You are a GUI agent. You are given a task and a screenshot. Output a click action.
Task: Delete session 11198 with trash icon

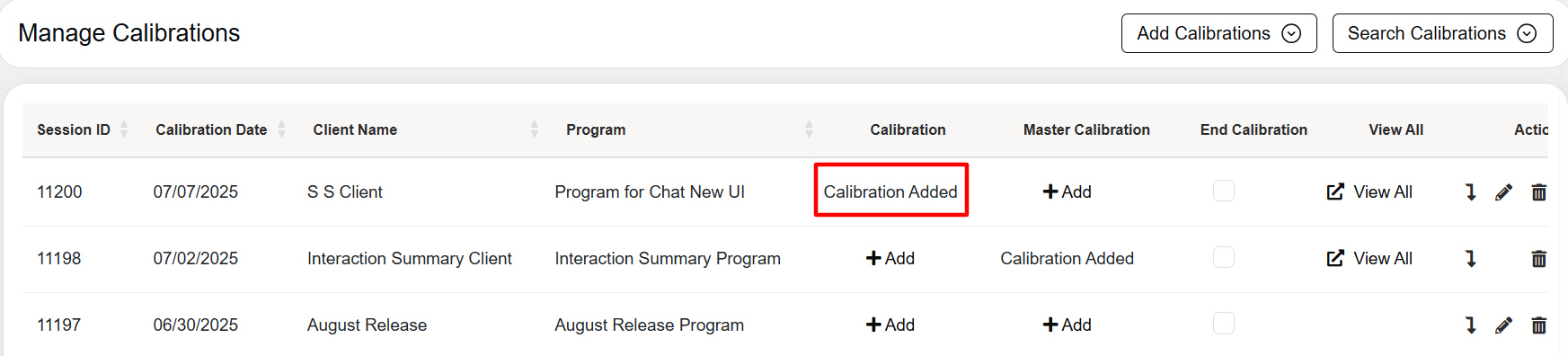[1538, 259]
